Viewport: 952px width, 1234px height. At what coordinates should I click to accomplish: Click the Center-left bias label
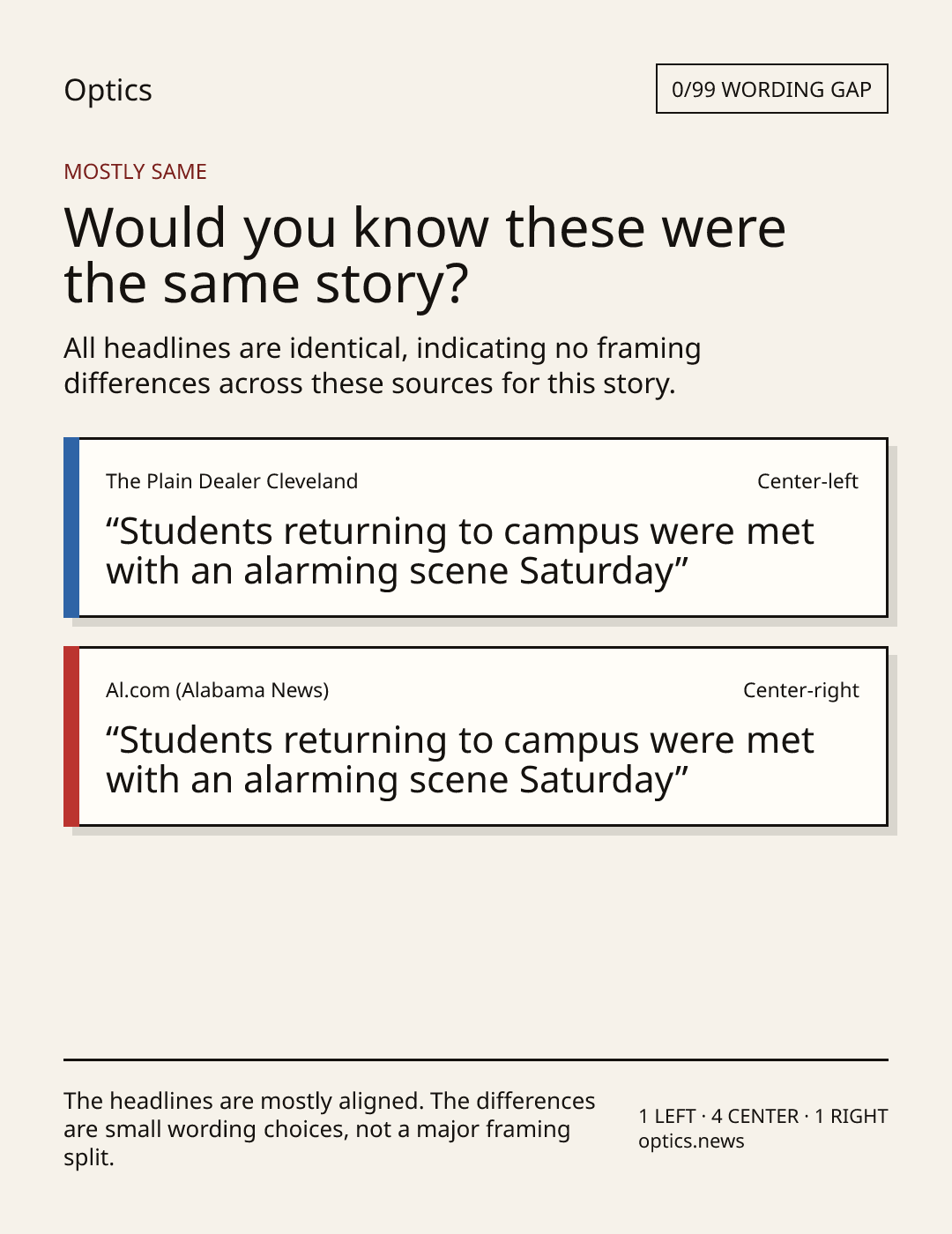[x=807, y=481]
